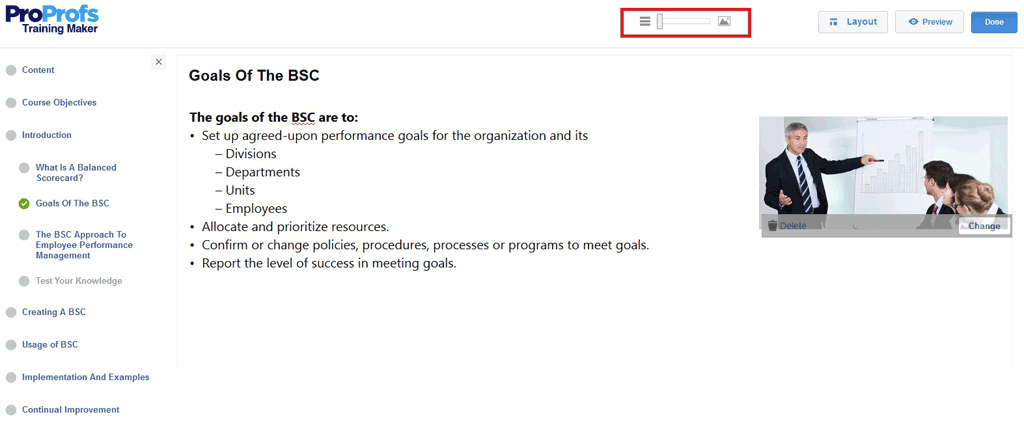Open What Is A Balanced Scorecard page
Viewport: 1024px width, 425px height.
(x=76, y=172)
